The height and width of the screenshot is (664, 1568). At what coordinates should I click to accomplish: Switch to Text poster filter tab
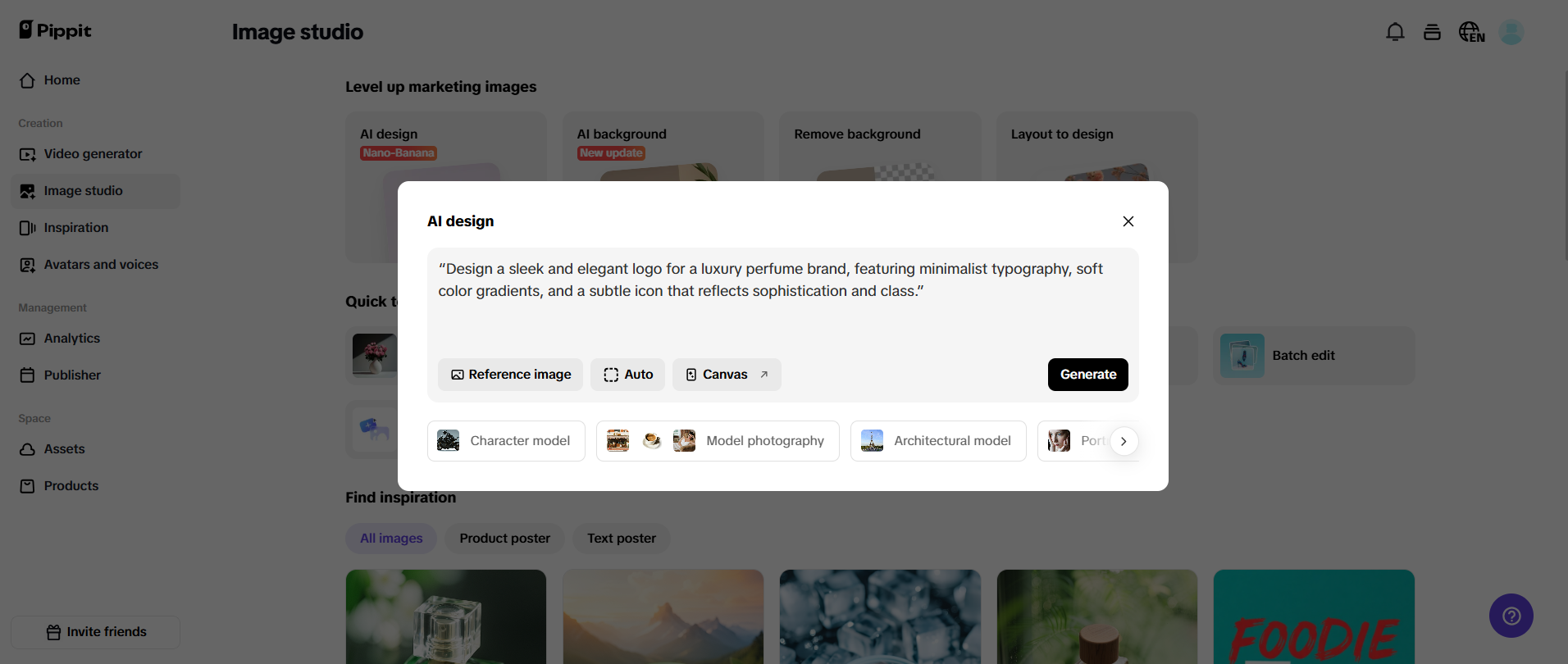point(621,539)
